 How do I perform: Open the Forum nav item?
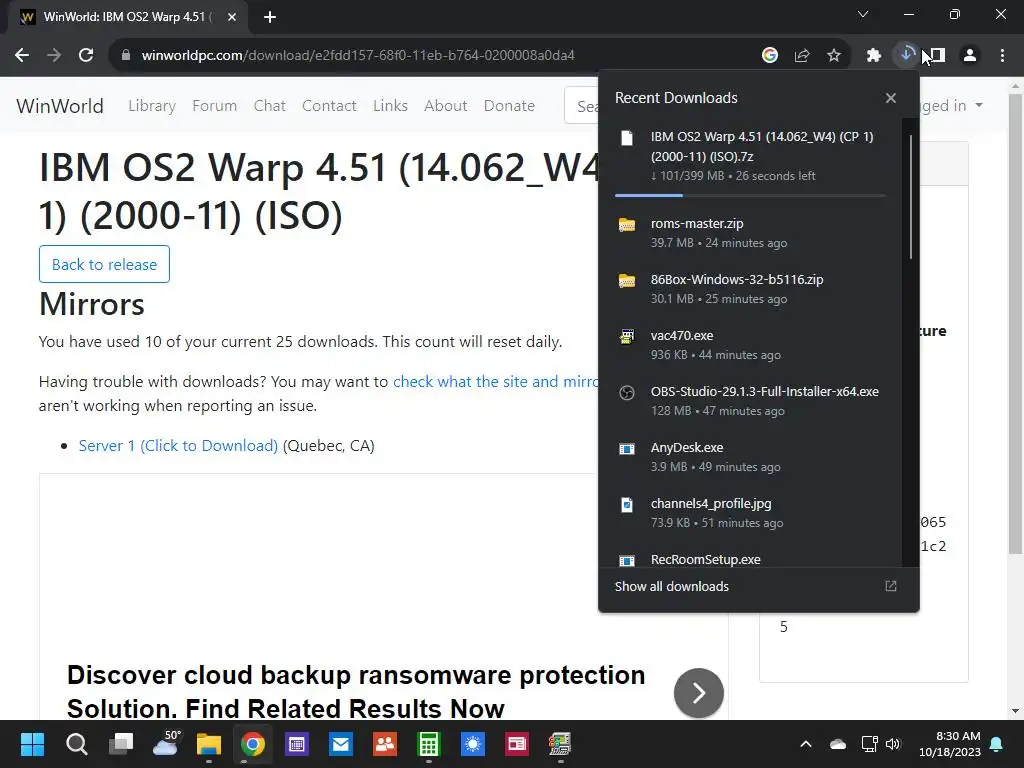tap(214, 106)
